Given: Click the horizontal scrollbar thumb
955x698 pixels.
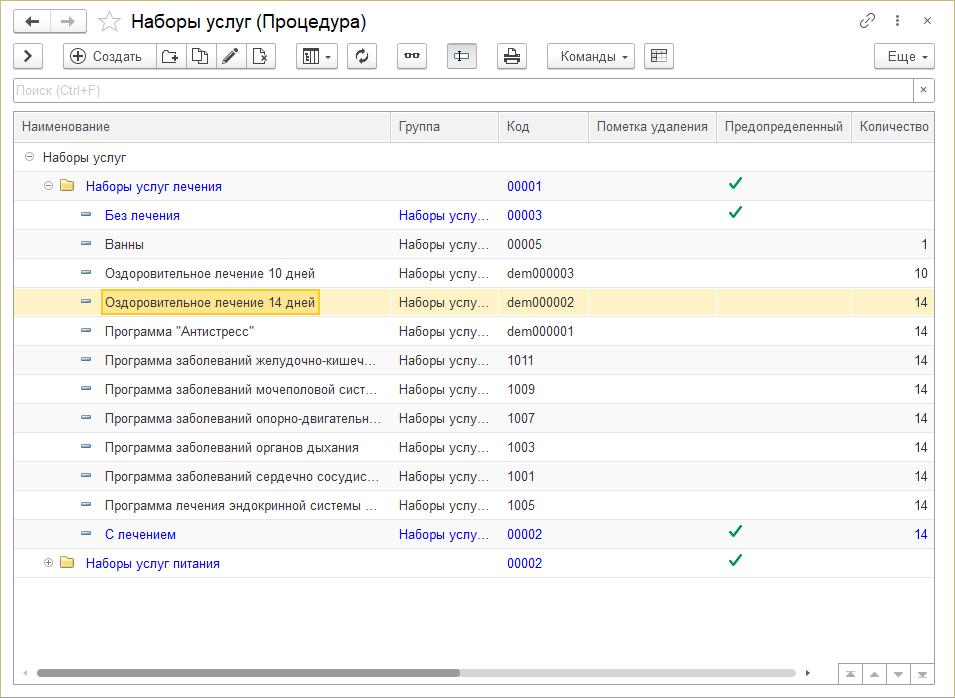Looking at the screenshot, I should point(248,673).
